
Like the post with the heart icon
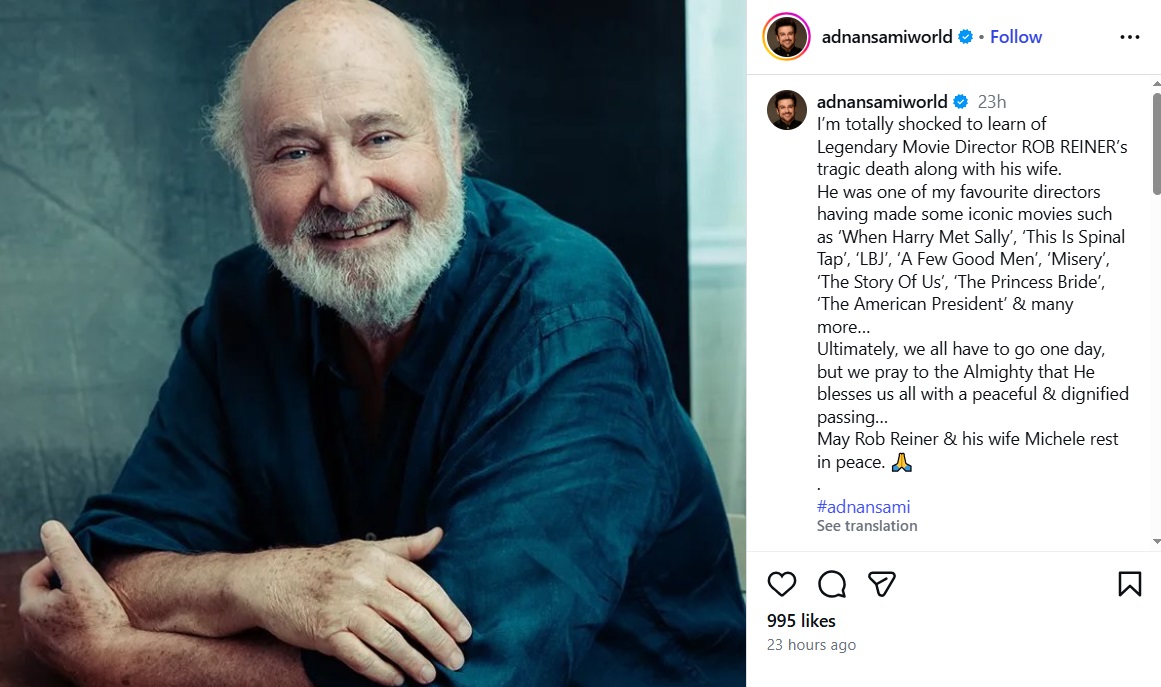[x=782, y=584]
